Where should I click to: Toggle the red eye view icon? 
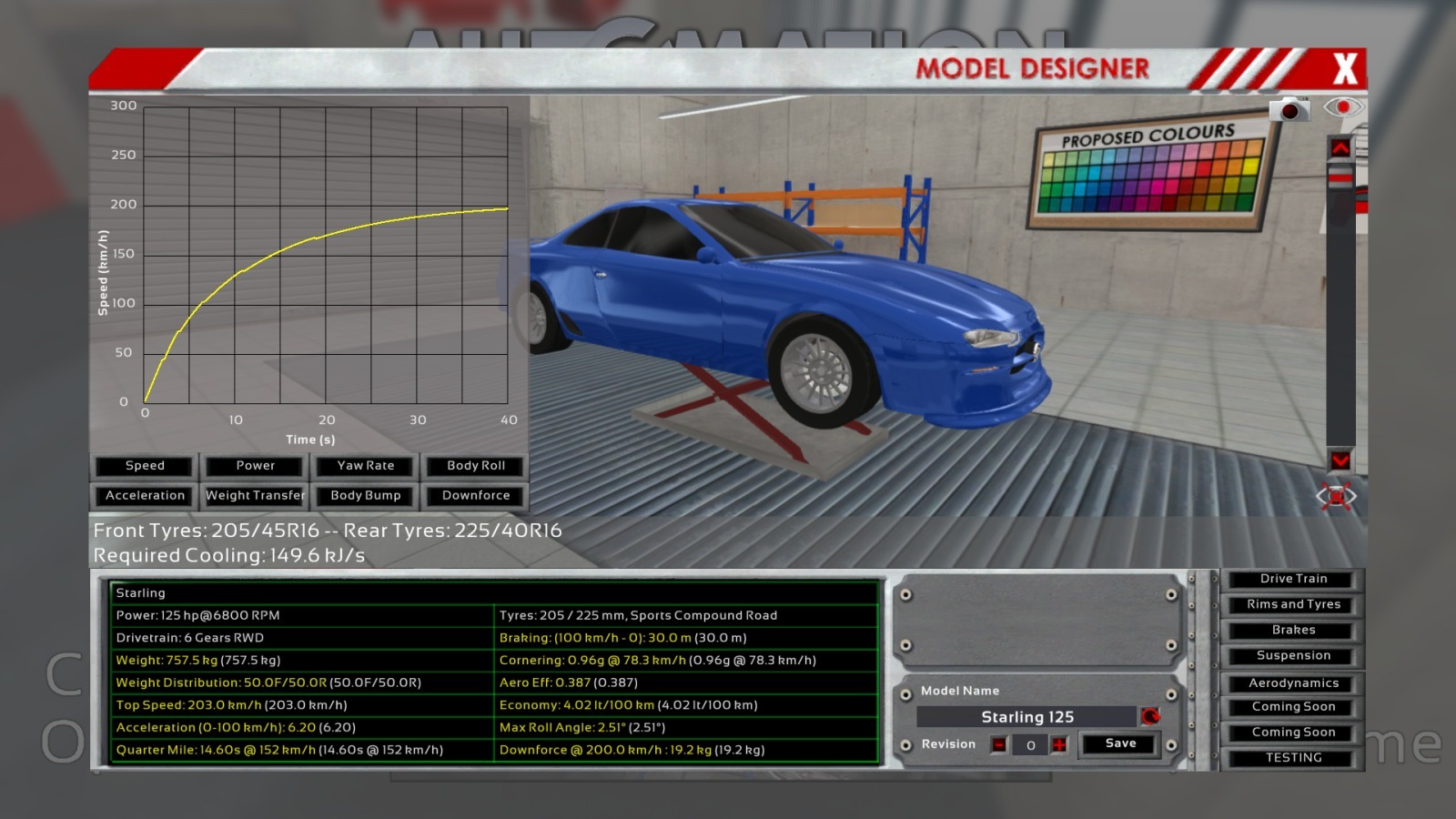[x=1342, y=107]
